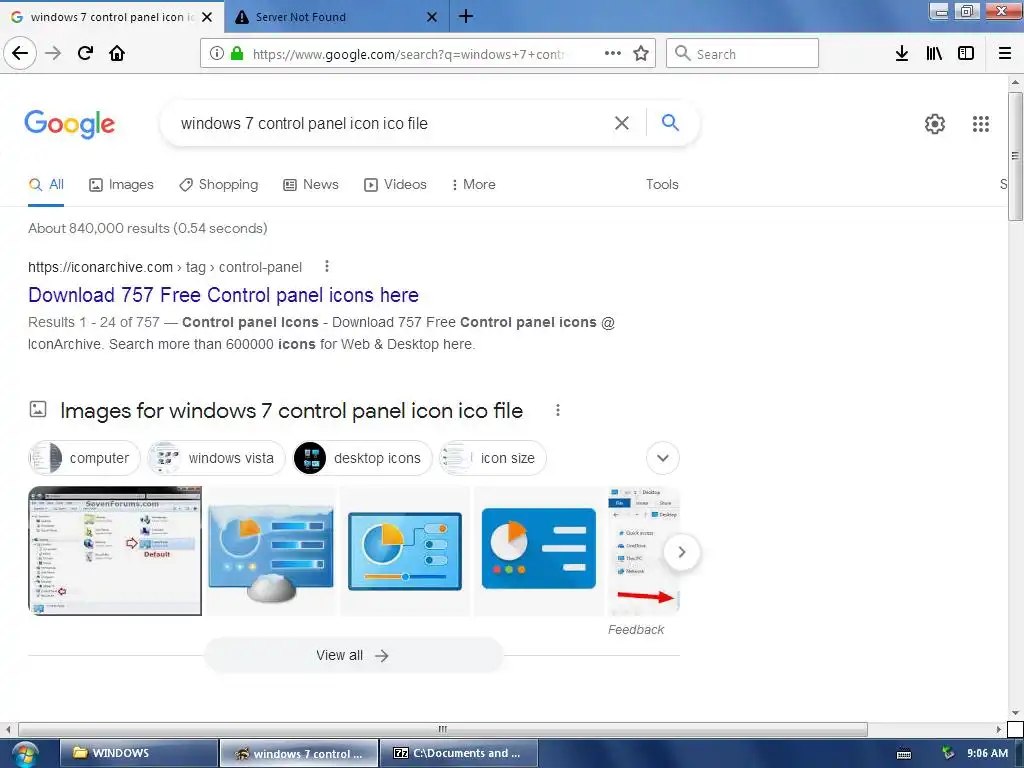Open Google quick settings gear
This screenshot has height=768, width=1024.
(x=935, y=123)
